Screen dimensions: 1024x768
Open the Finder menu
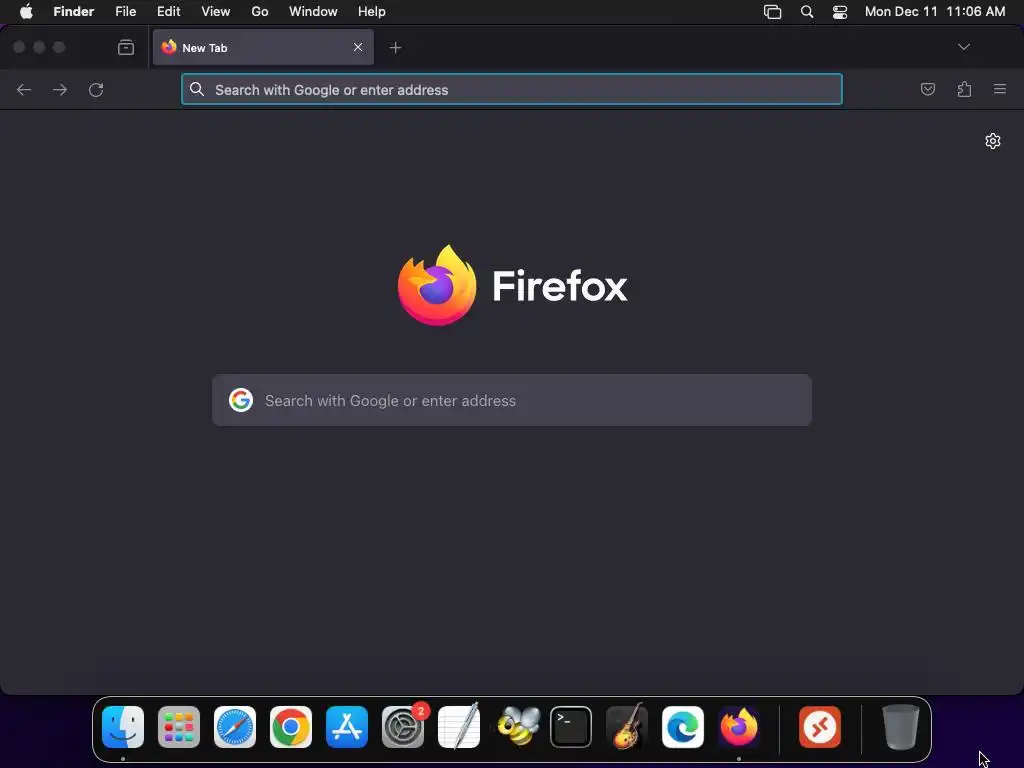coord(74,12)
